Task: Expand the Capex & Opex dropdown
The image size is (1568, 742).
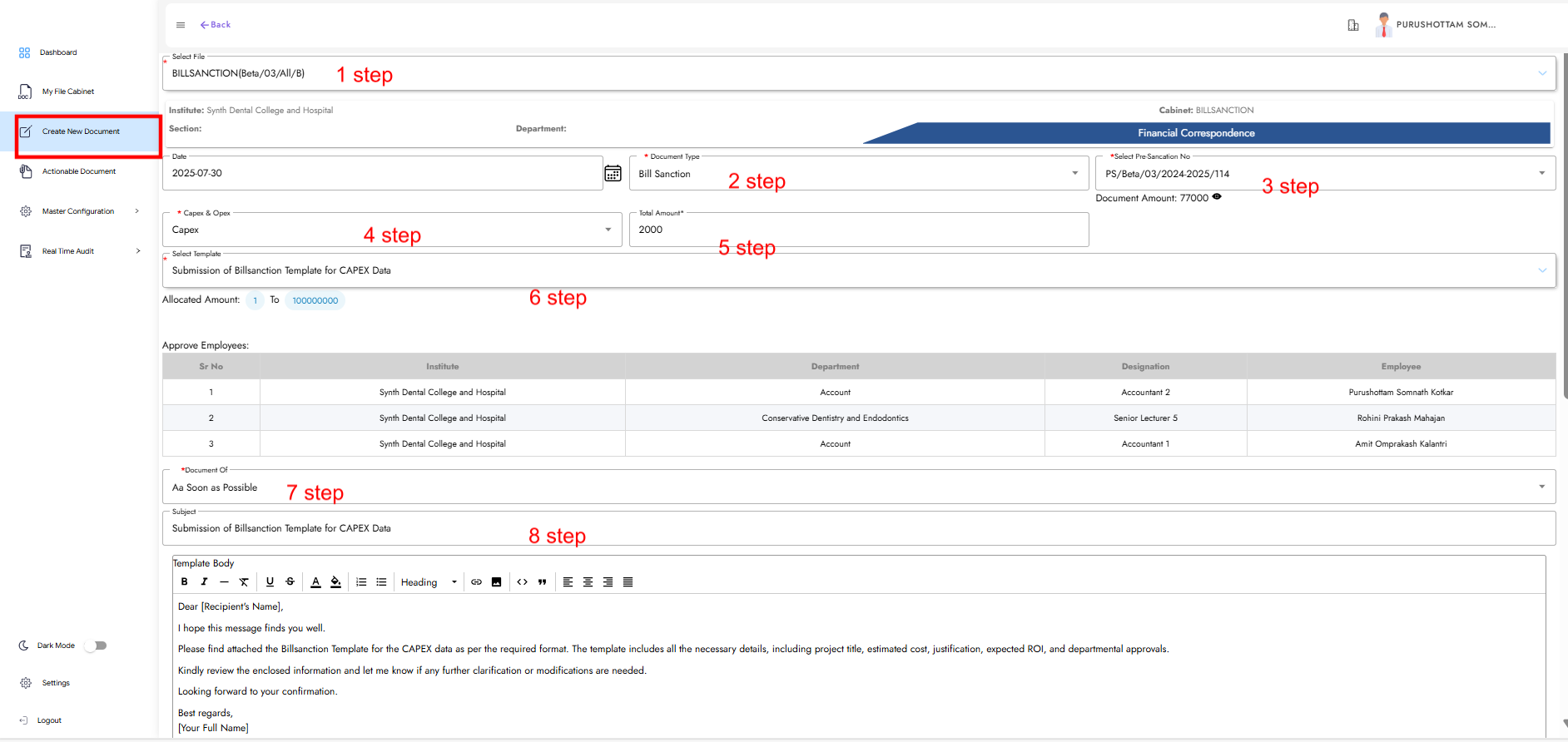Action: coord(608,230)
